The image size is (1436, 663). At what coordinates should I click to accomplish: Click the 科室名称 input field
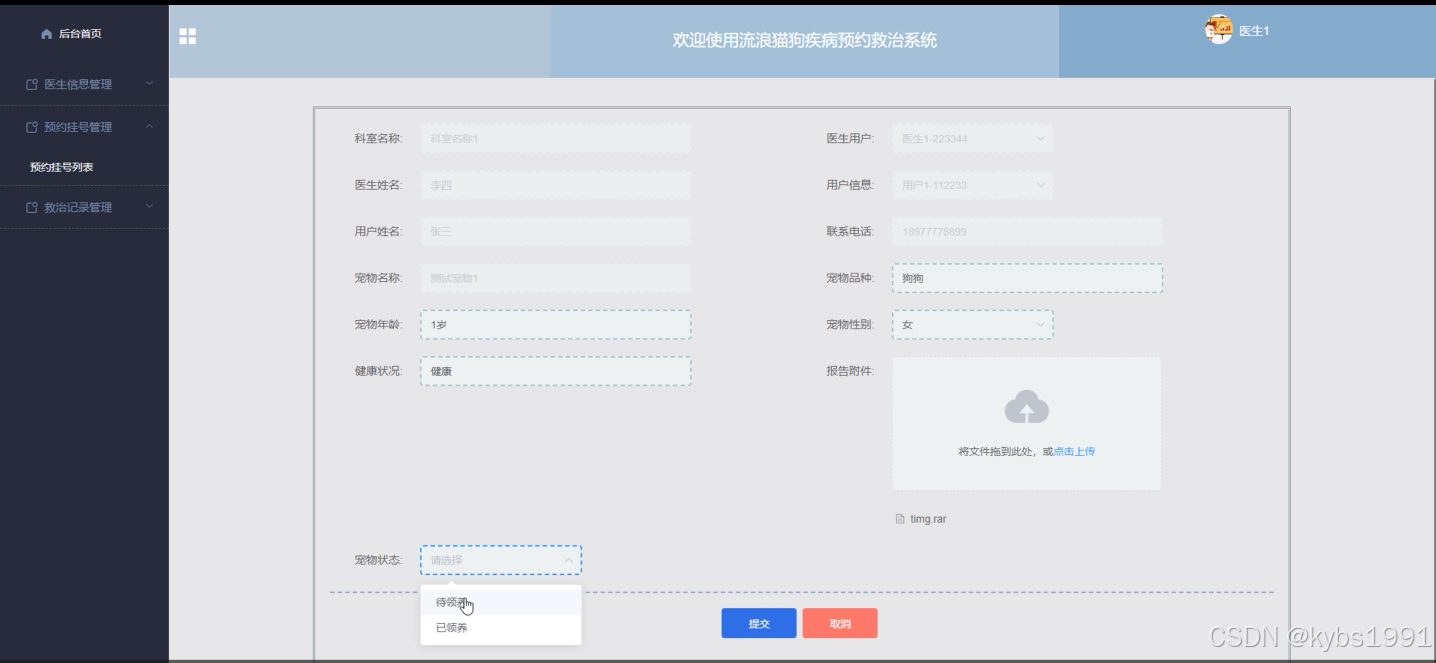555,139
